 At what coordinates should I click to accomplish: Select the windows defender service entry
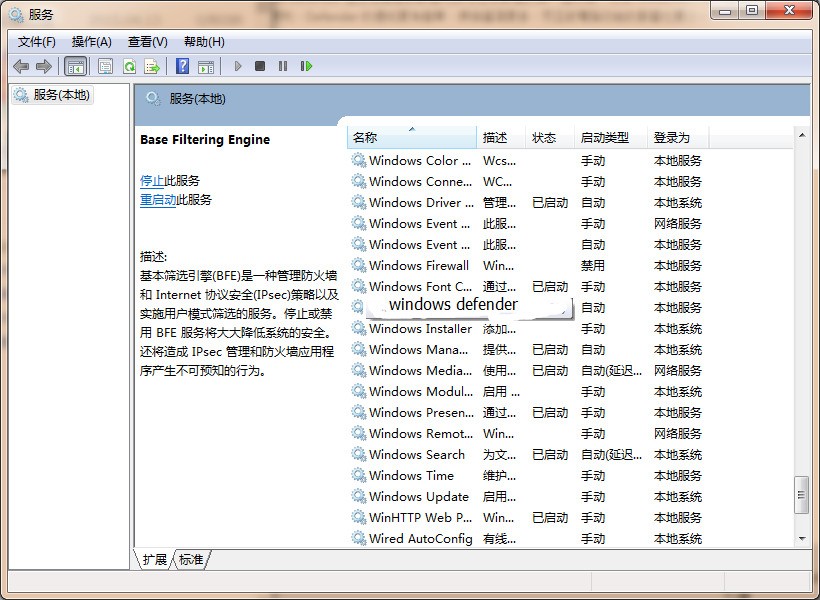[453, 304]
